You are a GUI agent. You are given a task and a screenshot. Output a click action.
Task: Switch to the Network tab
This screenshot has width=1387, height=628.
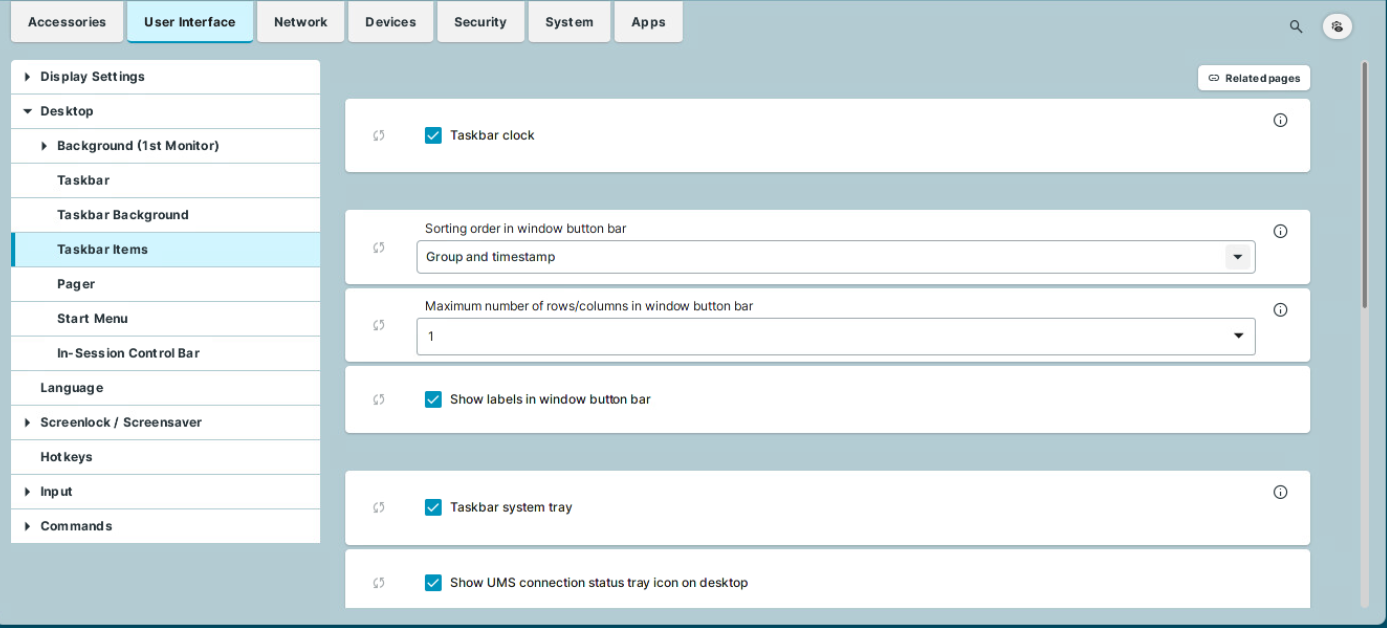coord(300,22)
